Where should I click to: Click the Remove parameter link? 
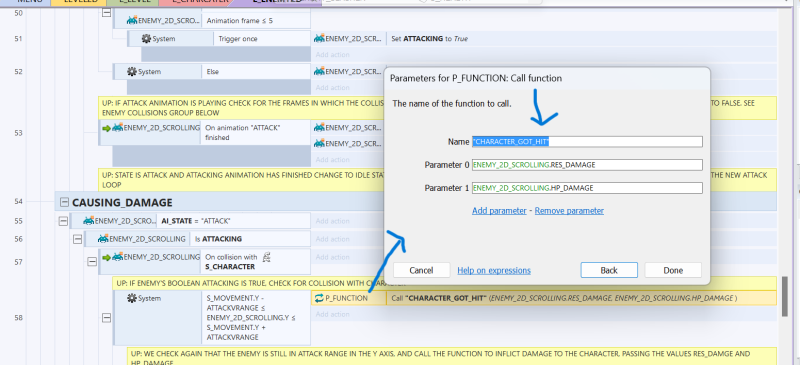569,210
